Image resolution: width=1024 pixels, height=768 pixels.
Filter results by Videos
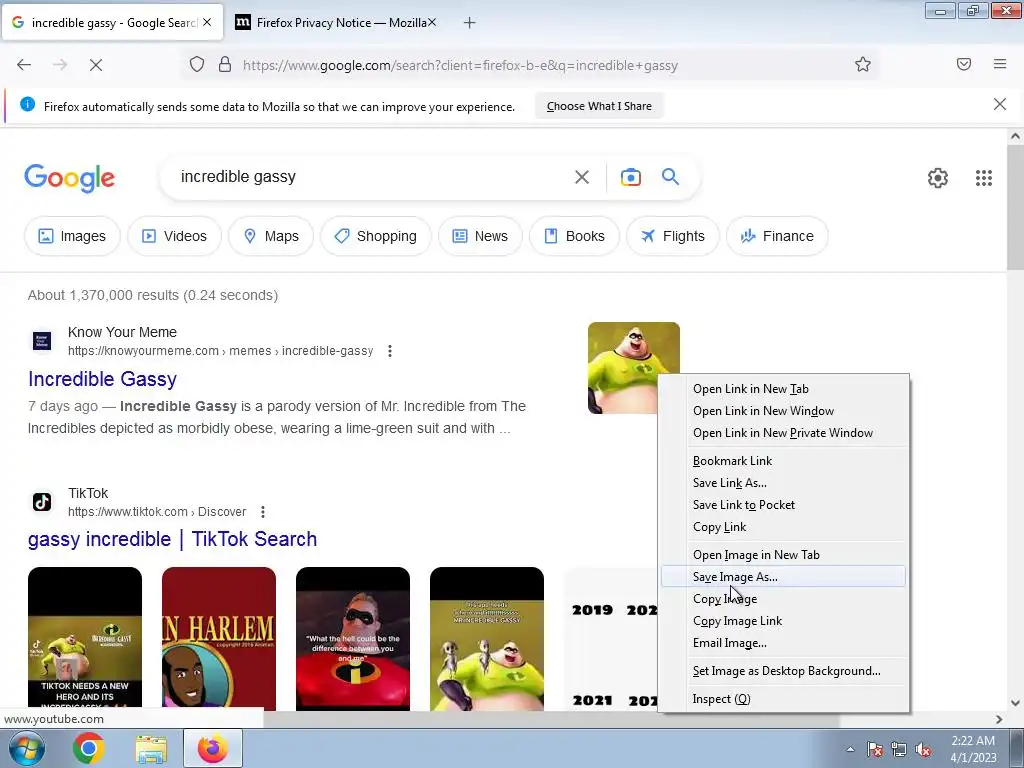[x=174, y=236]
